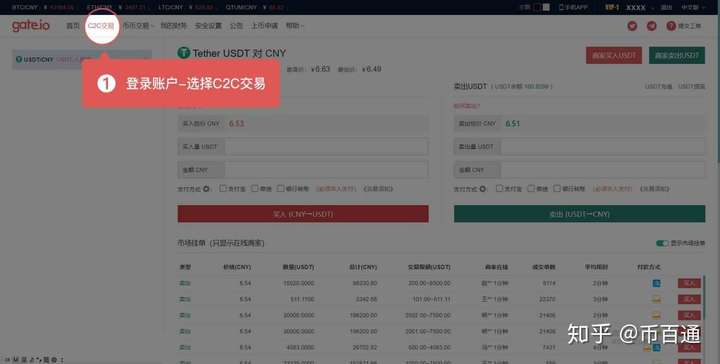Click the bank card icon in the 22370 row

click(657, 299)
